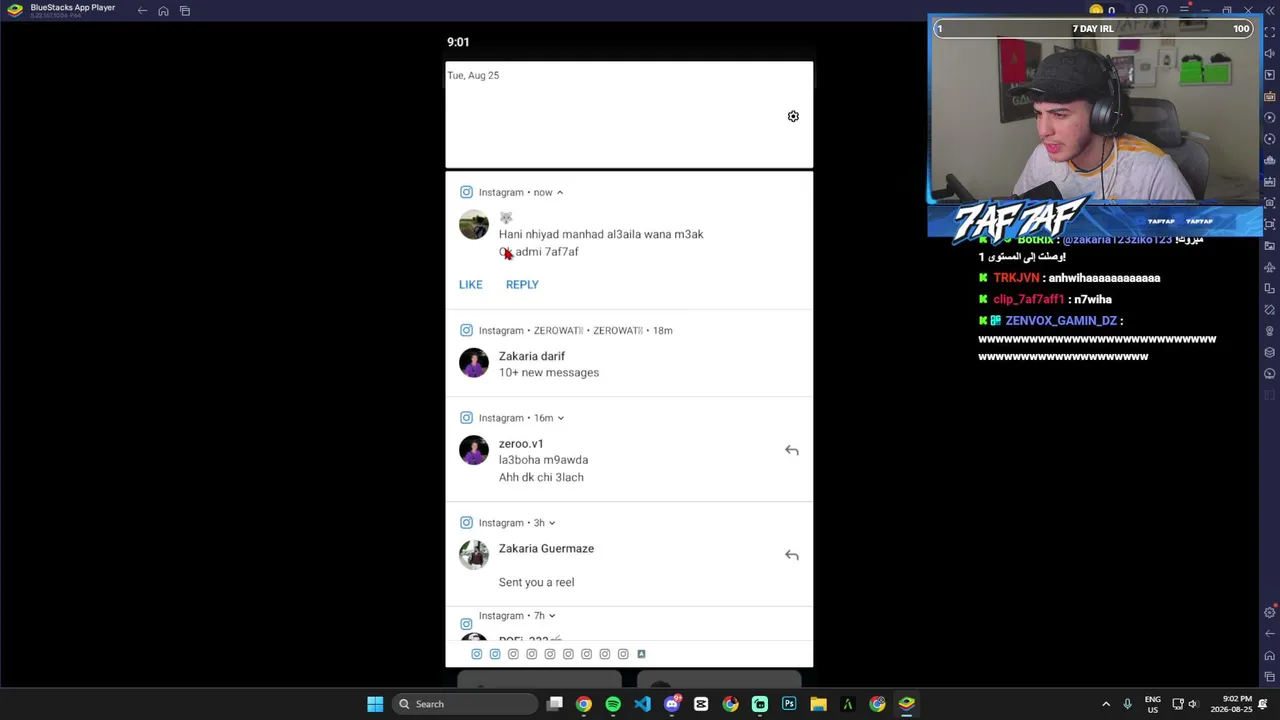Click ZENVOX_GAMIN_DZ chat username

1061,321
